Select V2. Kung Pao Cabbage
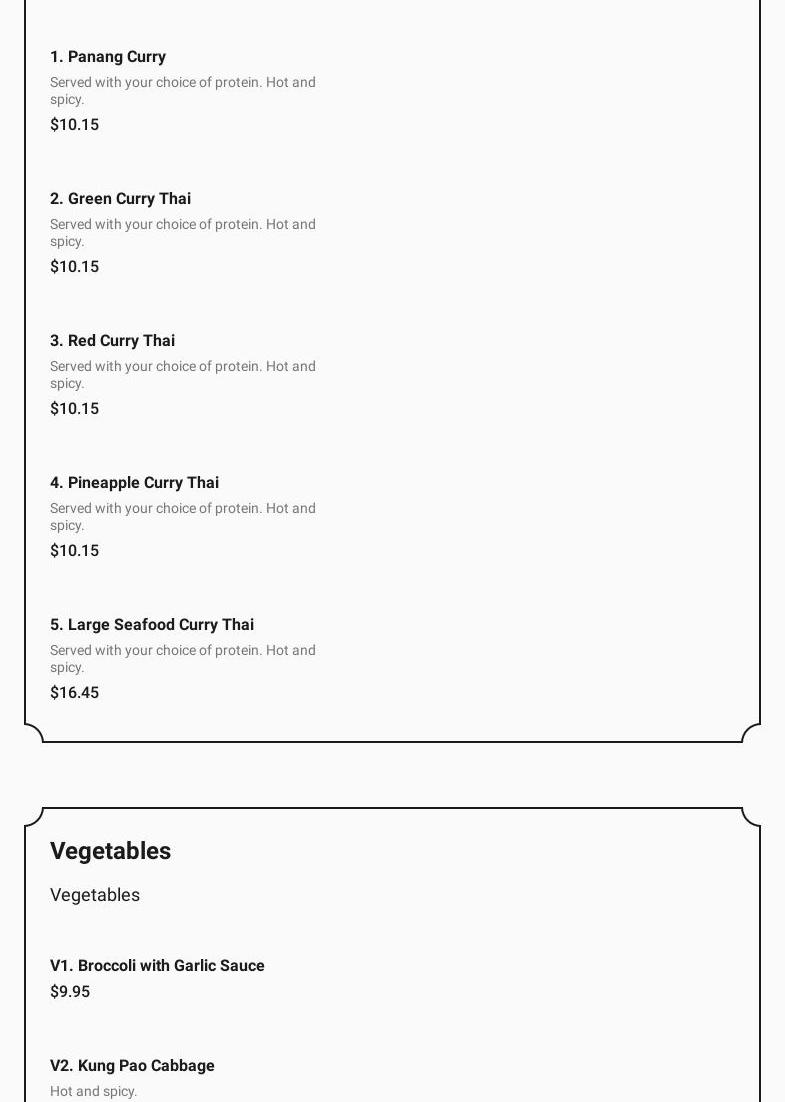 coord(132,1066)
